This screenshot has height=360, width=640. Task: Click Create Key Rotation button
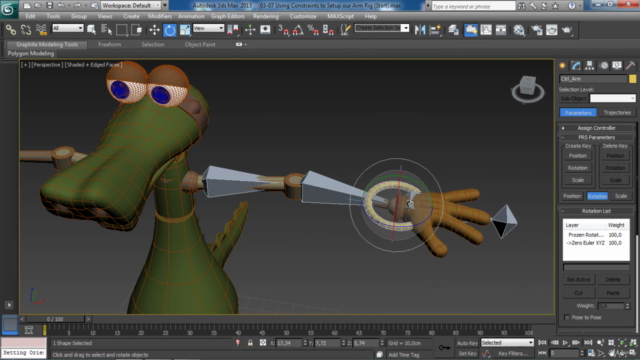click(578, 168)
